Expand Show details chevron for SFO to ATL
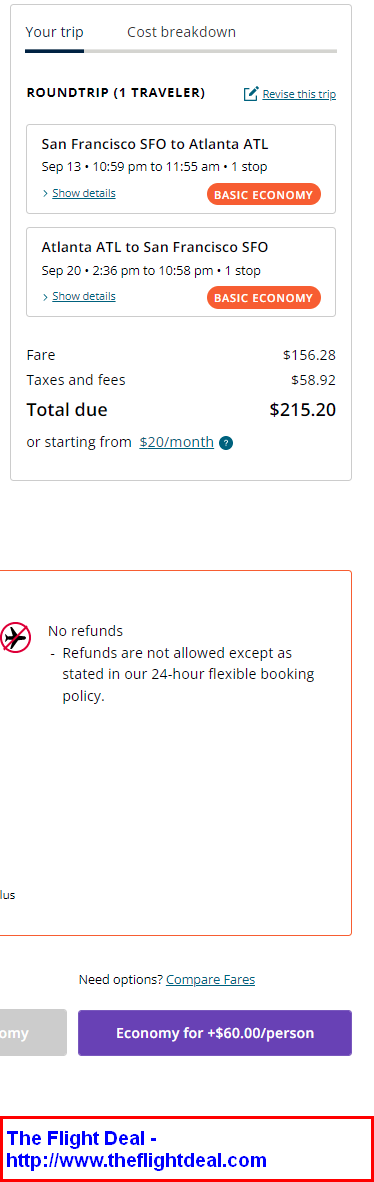 [45, 194]
